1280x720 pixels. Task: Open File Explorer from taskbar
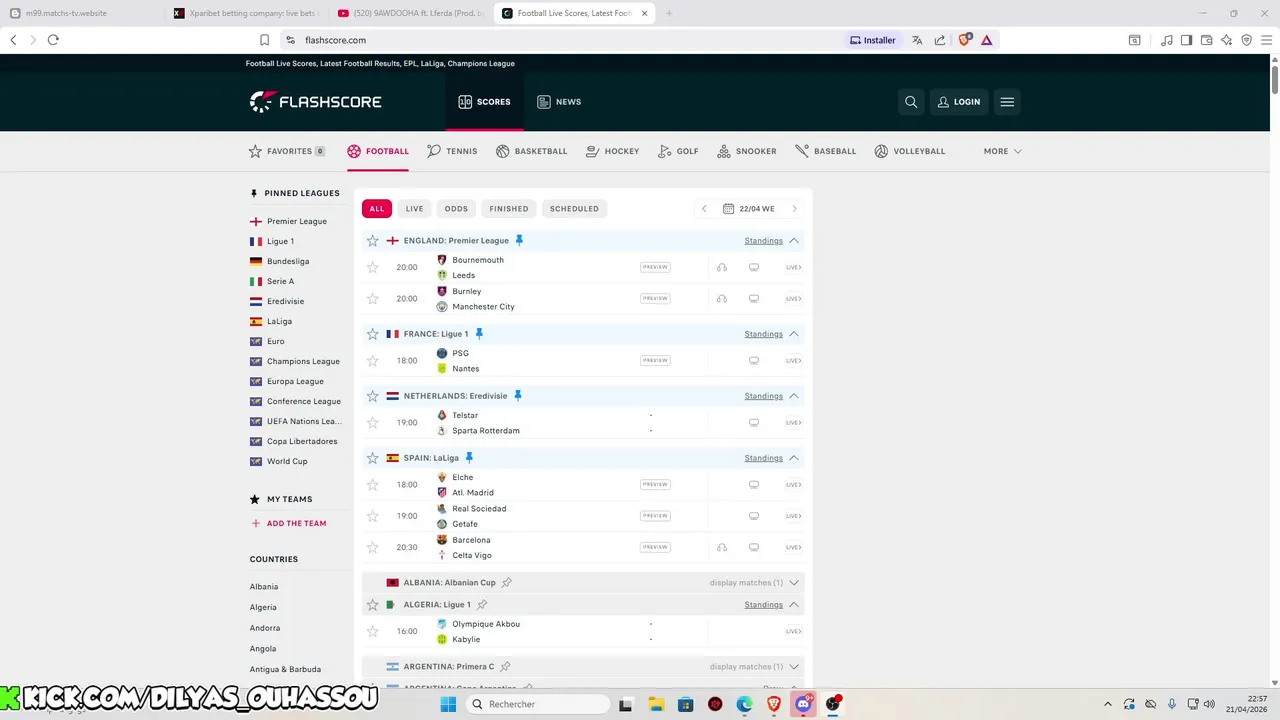655,704
